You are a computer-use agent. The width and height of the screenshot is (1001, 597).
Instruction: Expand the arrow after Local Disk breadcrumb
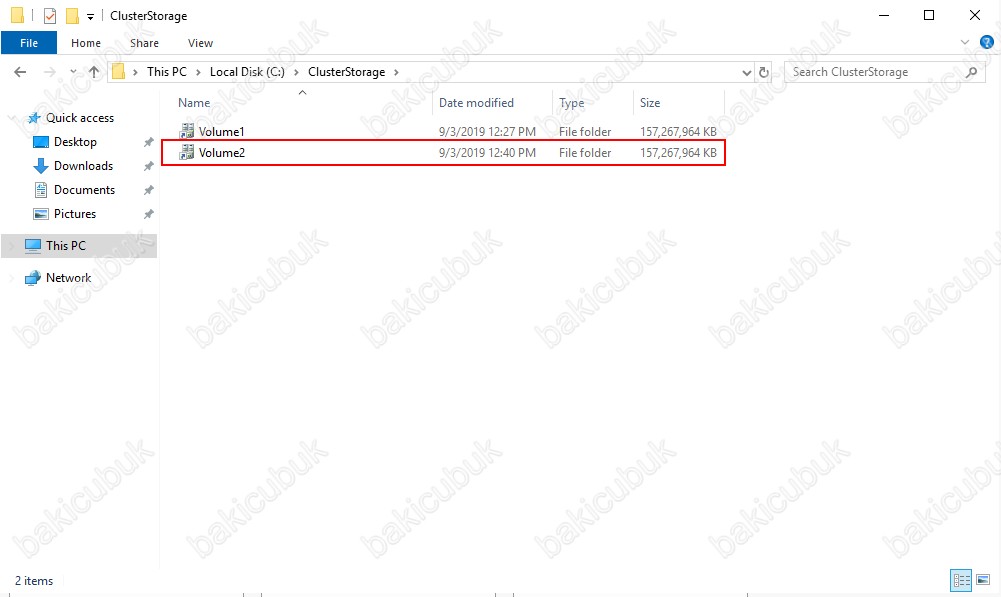click(296, 72)
